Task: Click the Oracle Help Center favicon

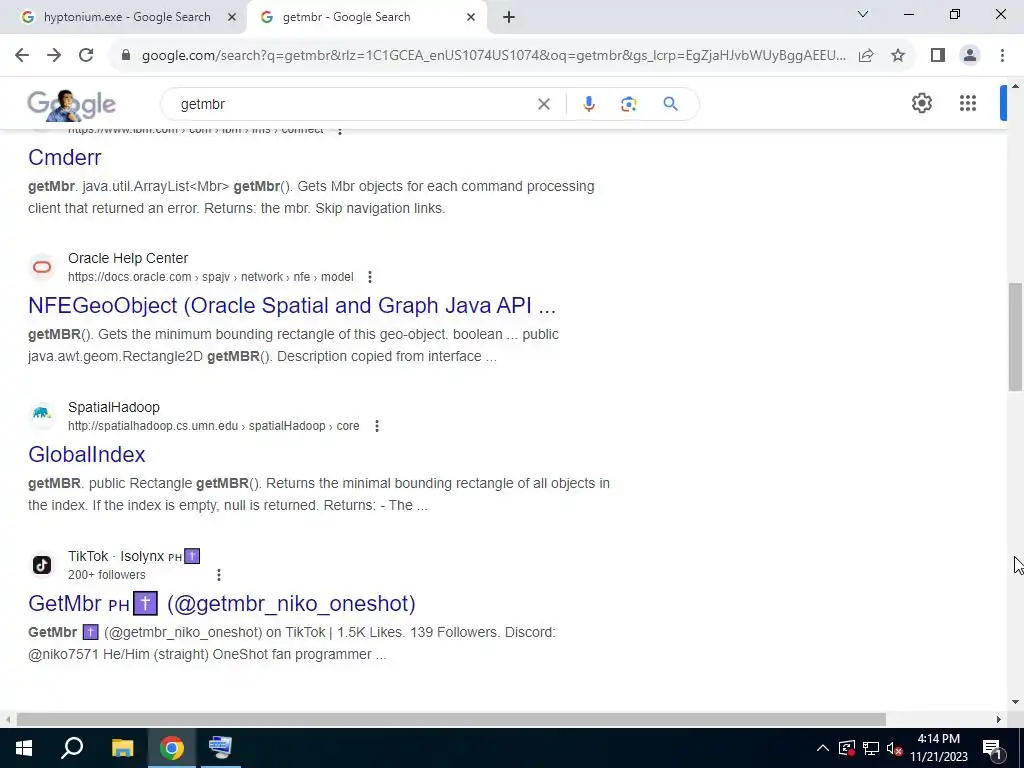Action: (42, 267)
